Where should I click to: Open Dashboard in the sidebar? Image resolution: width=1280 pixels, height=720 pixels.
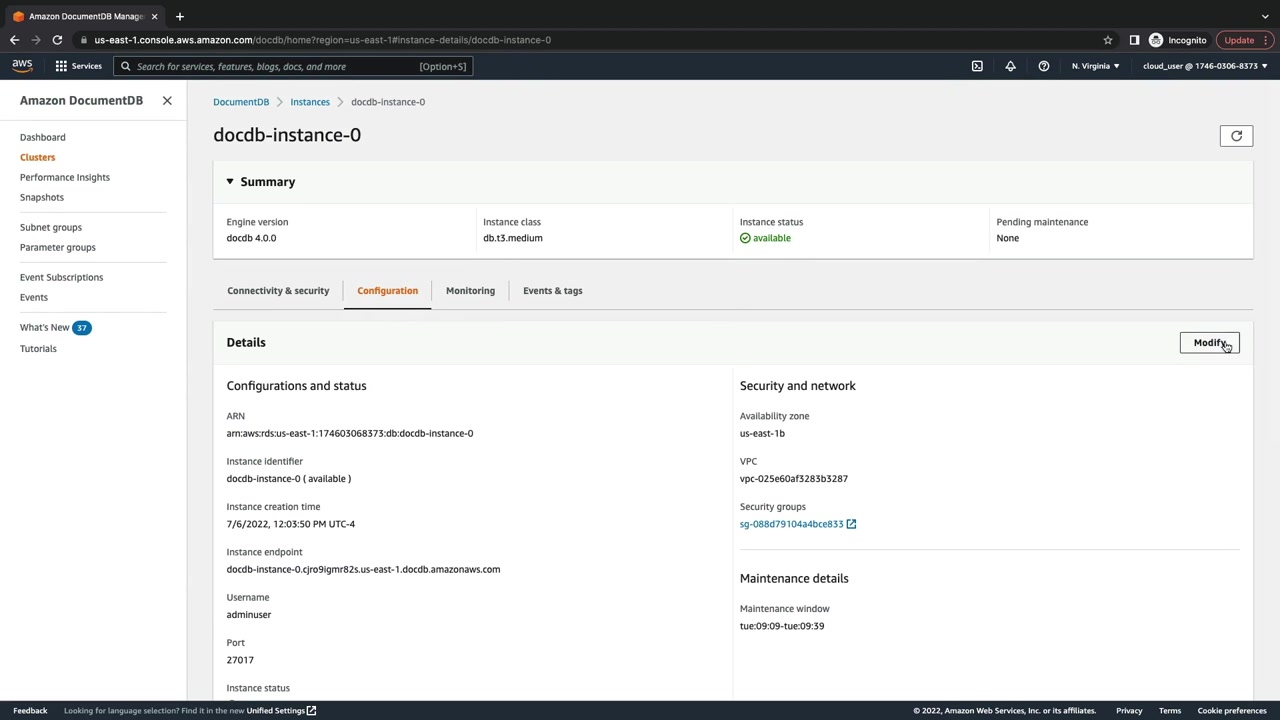coord(43,137)
